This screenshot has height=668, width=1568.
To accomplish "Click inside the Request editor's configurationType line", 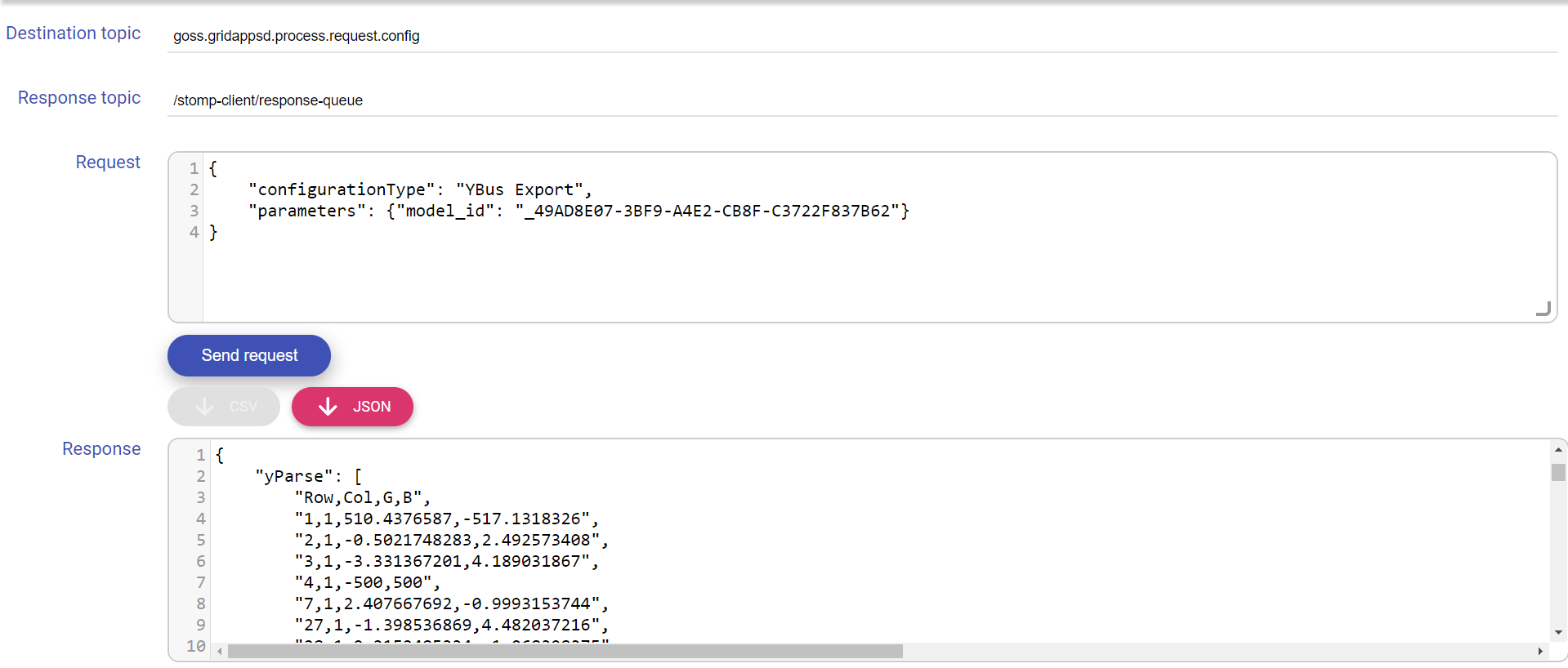I will click(420, 189).
